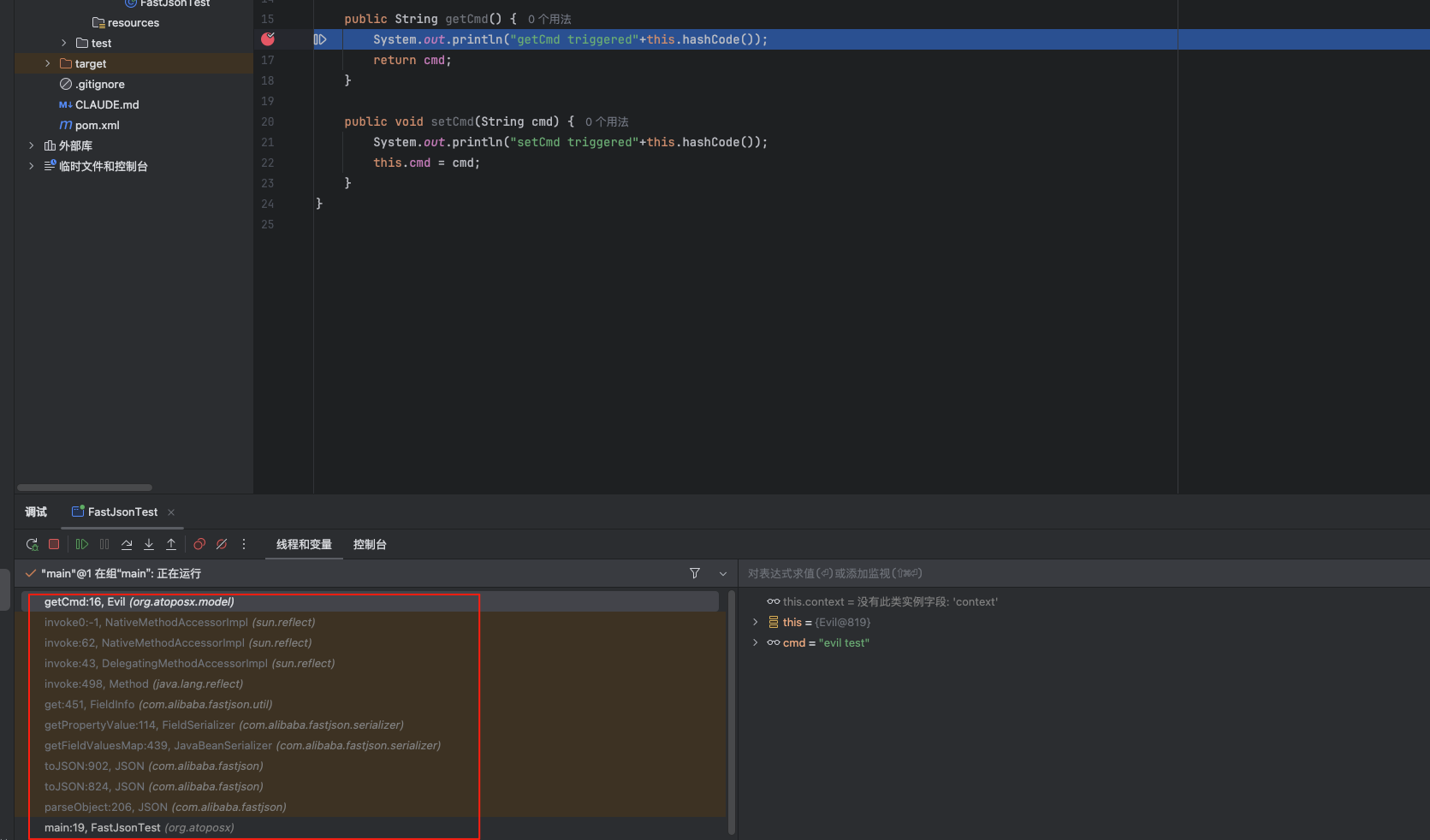The height and width of the screenshot is (840, 1430).
Task: Expand the target folder
Action: tap(48, 63)
